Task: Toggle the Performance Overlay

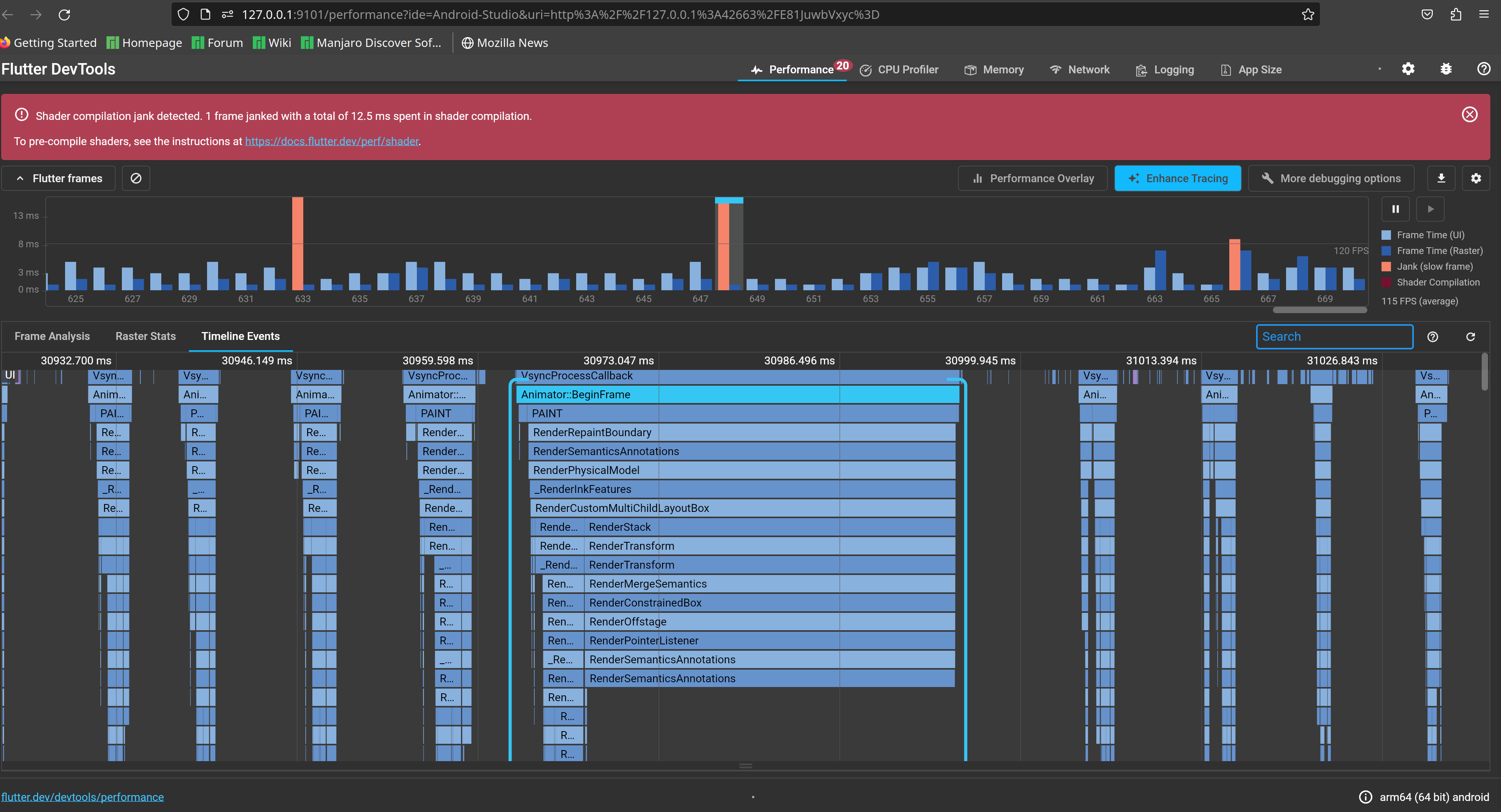Action: pos(1032,178)
